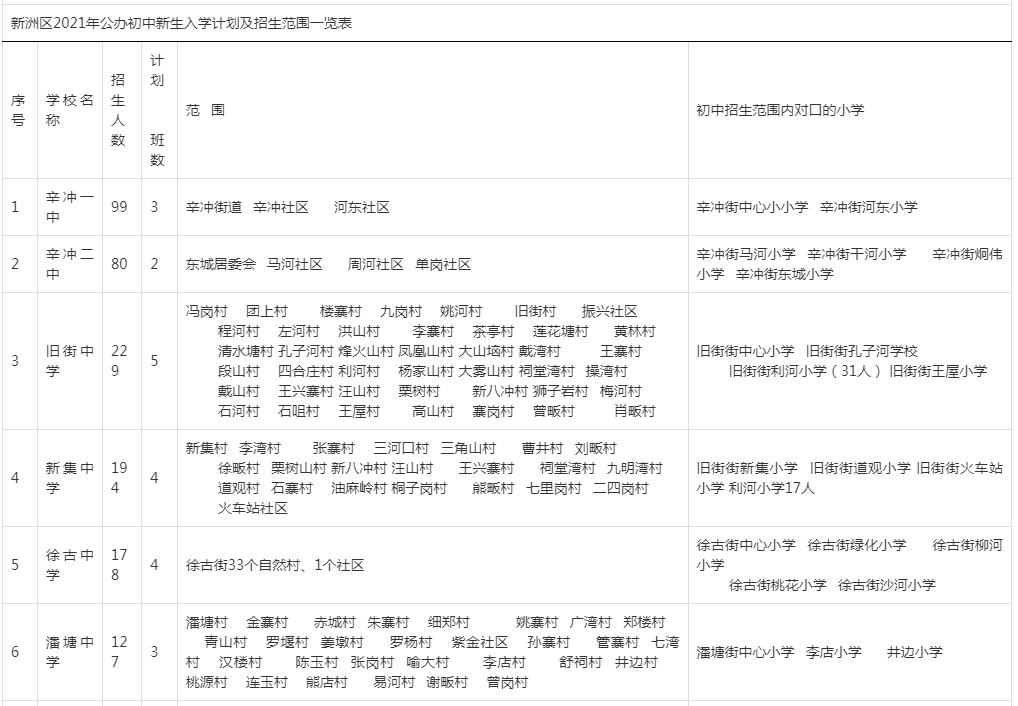The height and width of the screenshot is (706, 1018).
Task: Select the 学校名称 column header
Action: pos(69,110)
